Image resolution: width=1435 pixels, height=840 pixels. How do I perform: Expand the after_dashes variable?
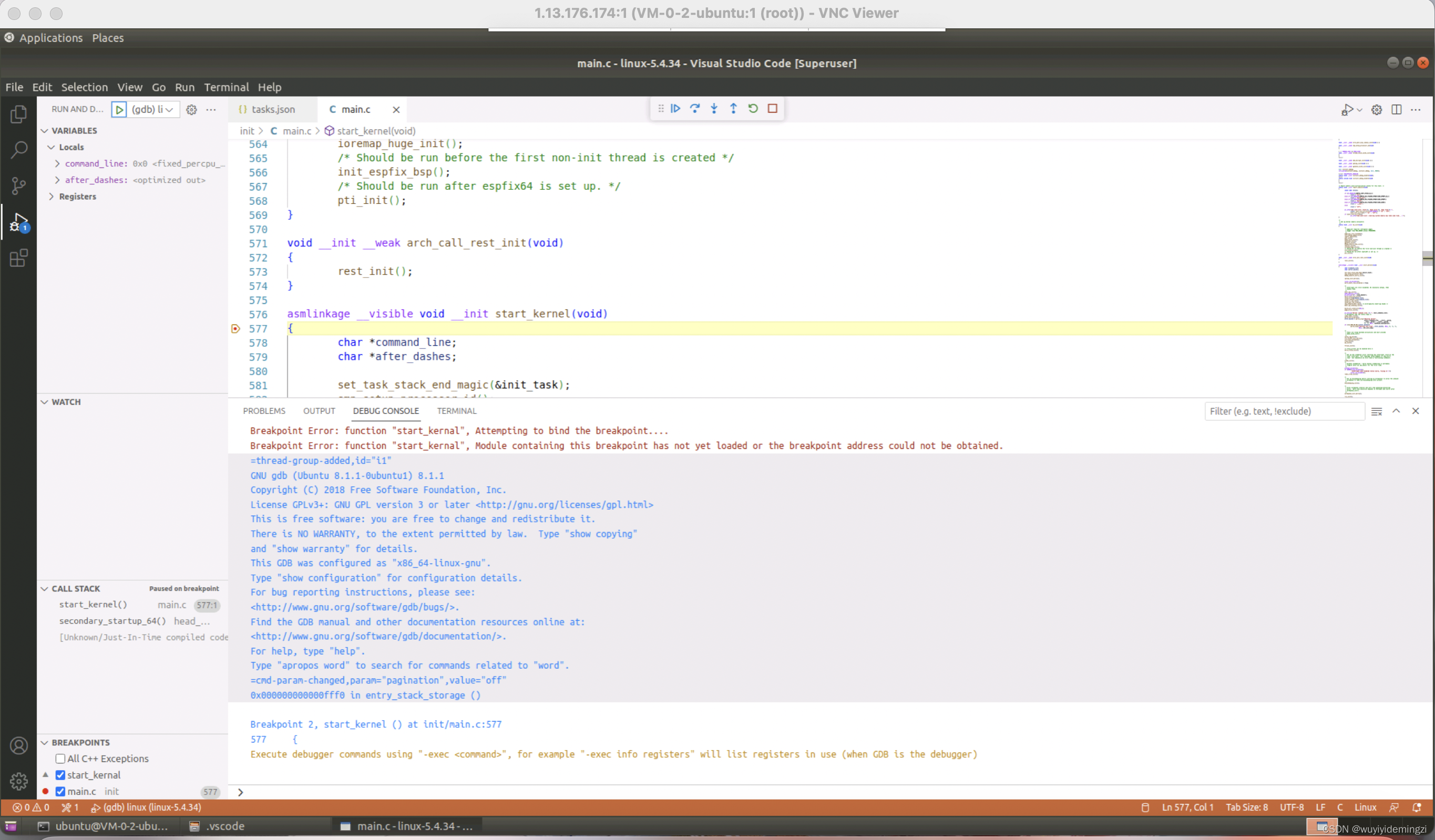coord(57,180)
